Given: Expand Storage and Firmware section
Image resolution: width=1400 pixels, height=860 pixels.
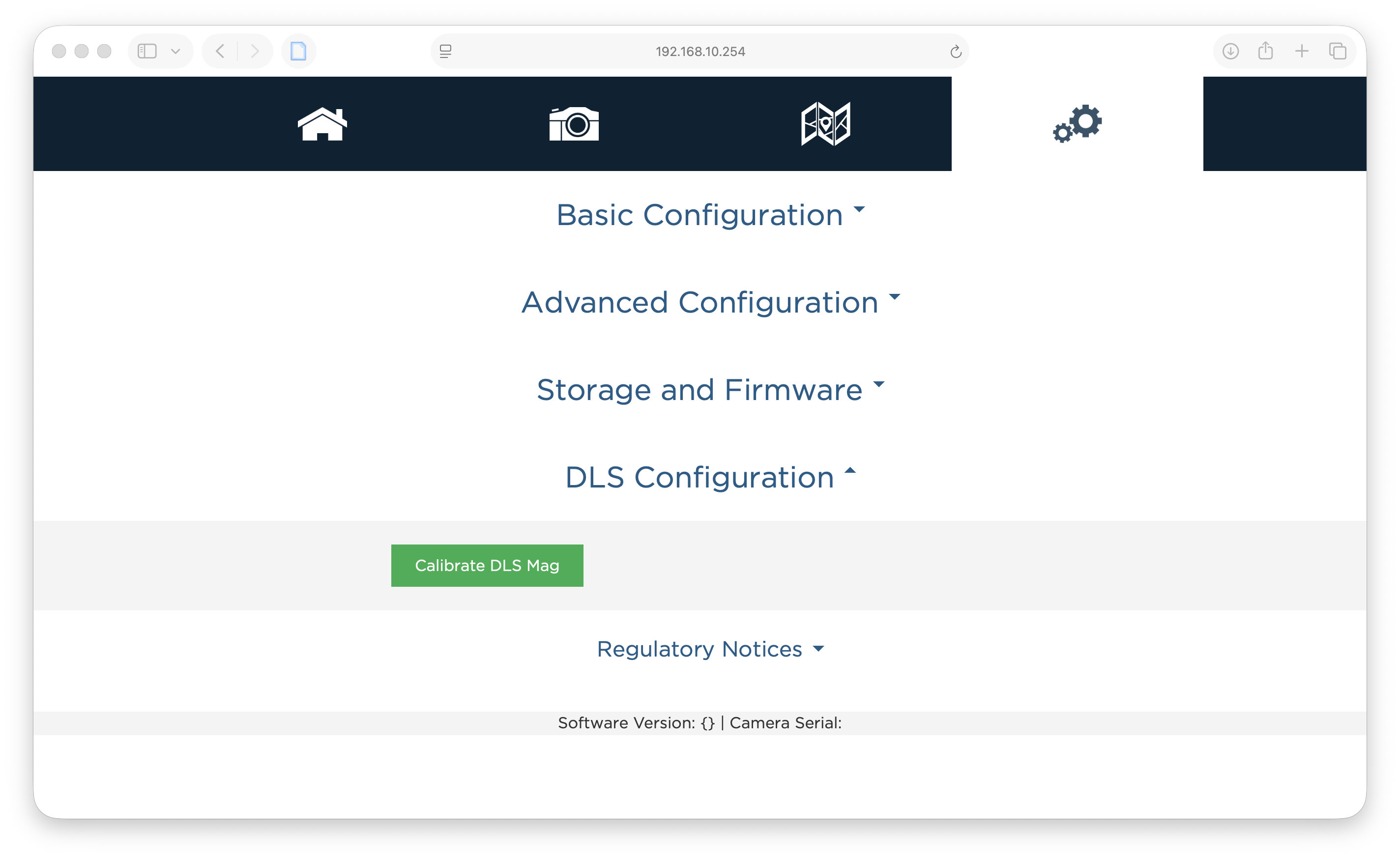Looking at the screenshot, I should coord(710,390).
